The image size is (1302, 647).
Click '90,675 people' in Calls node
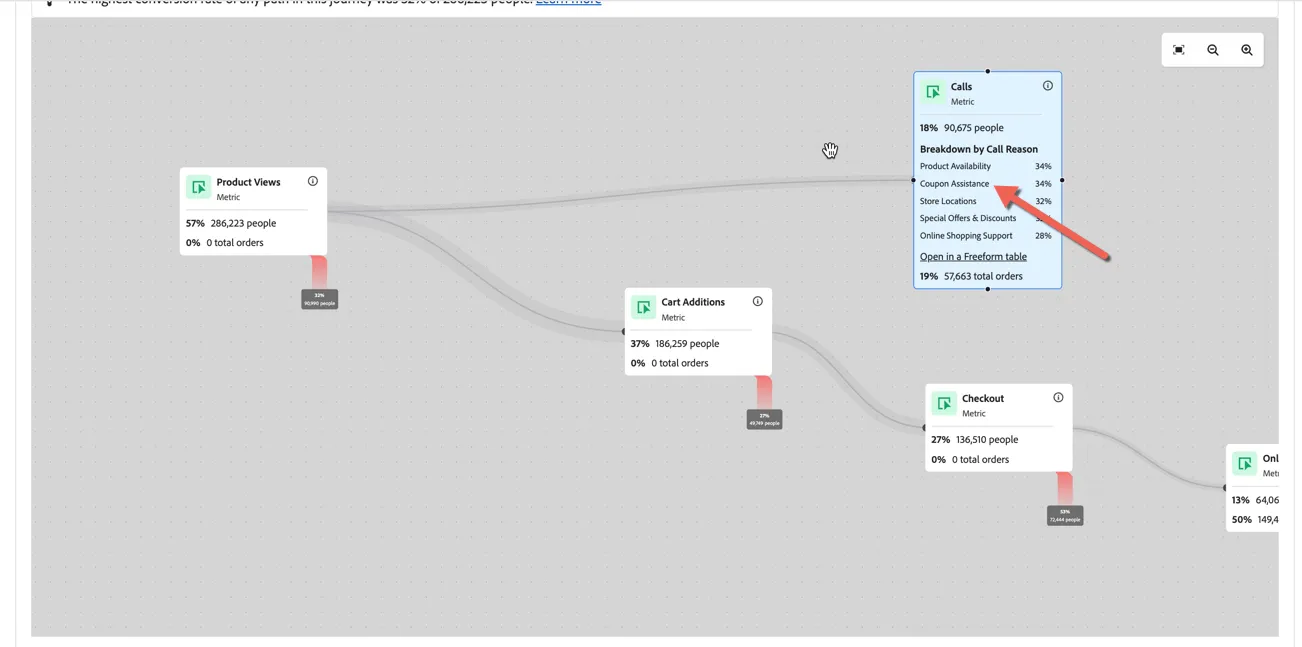974,128
